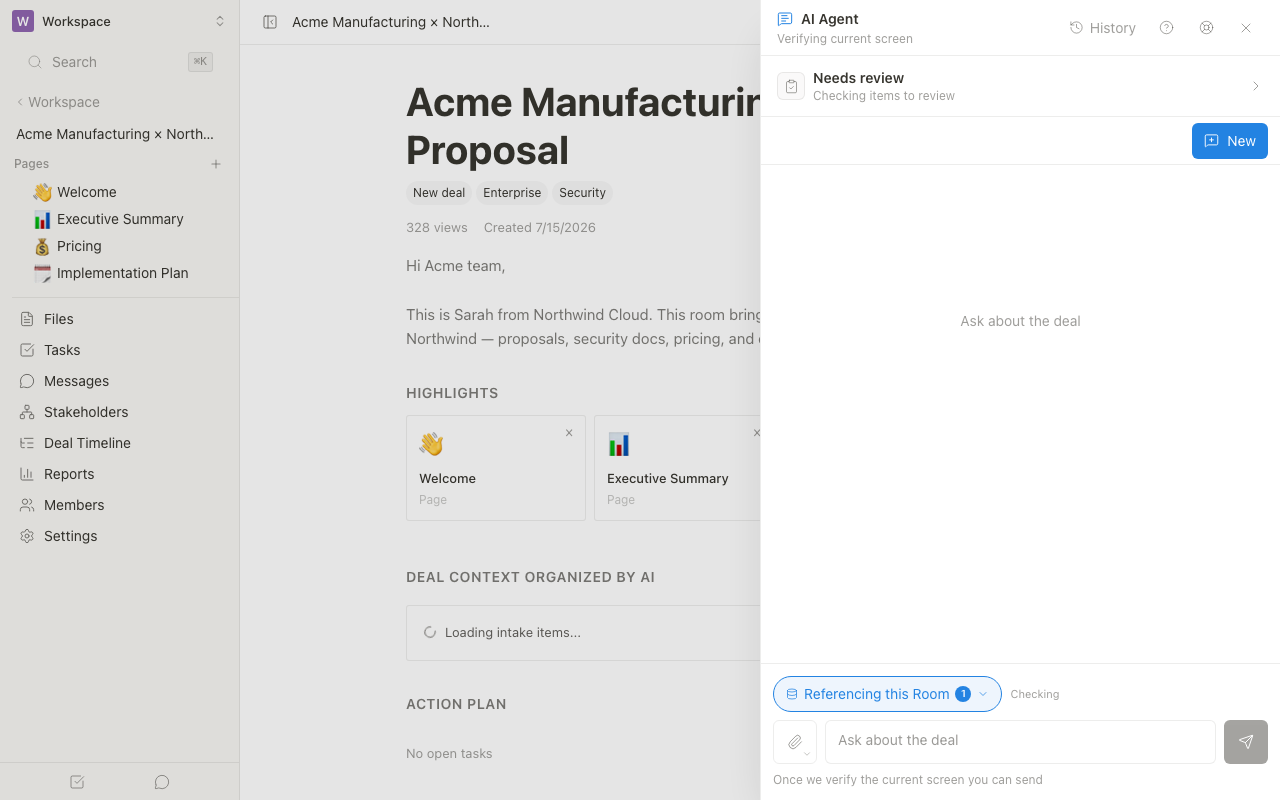Open the Executive Summary page in sidebar
Viewport: 1280px width, 800px height.
click(120, 219)
